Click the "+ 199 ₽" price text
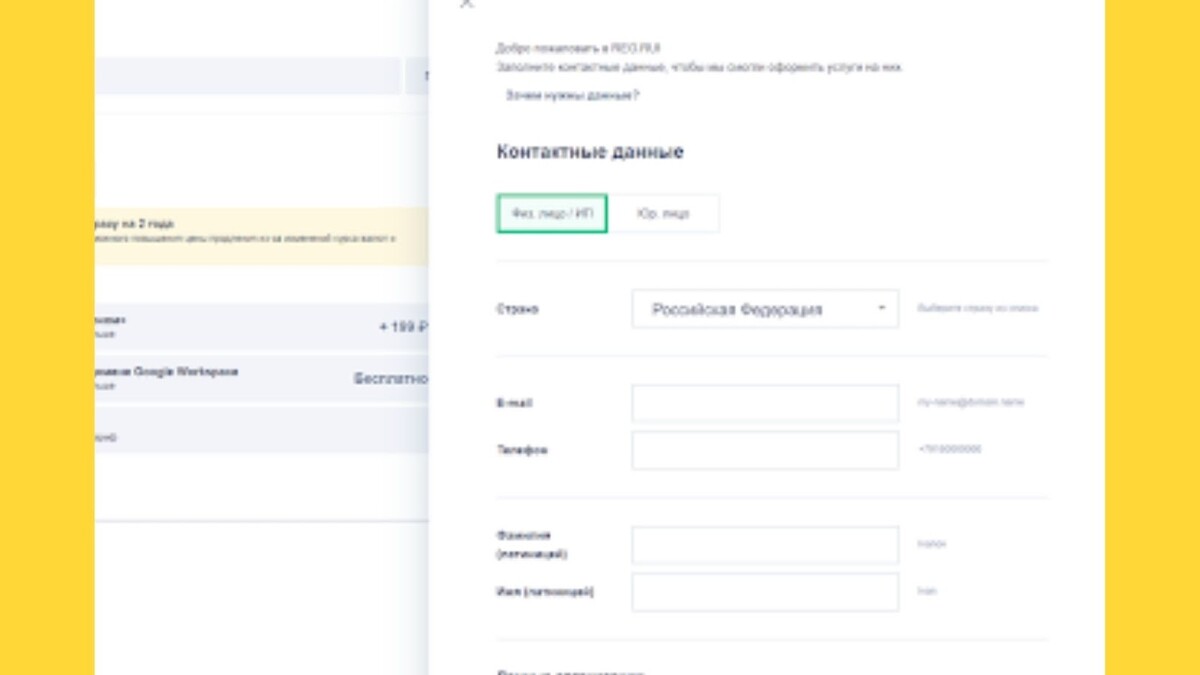Image resolution: width=1200 pixels, height=675 pixels. coord(403,327)
